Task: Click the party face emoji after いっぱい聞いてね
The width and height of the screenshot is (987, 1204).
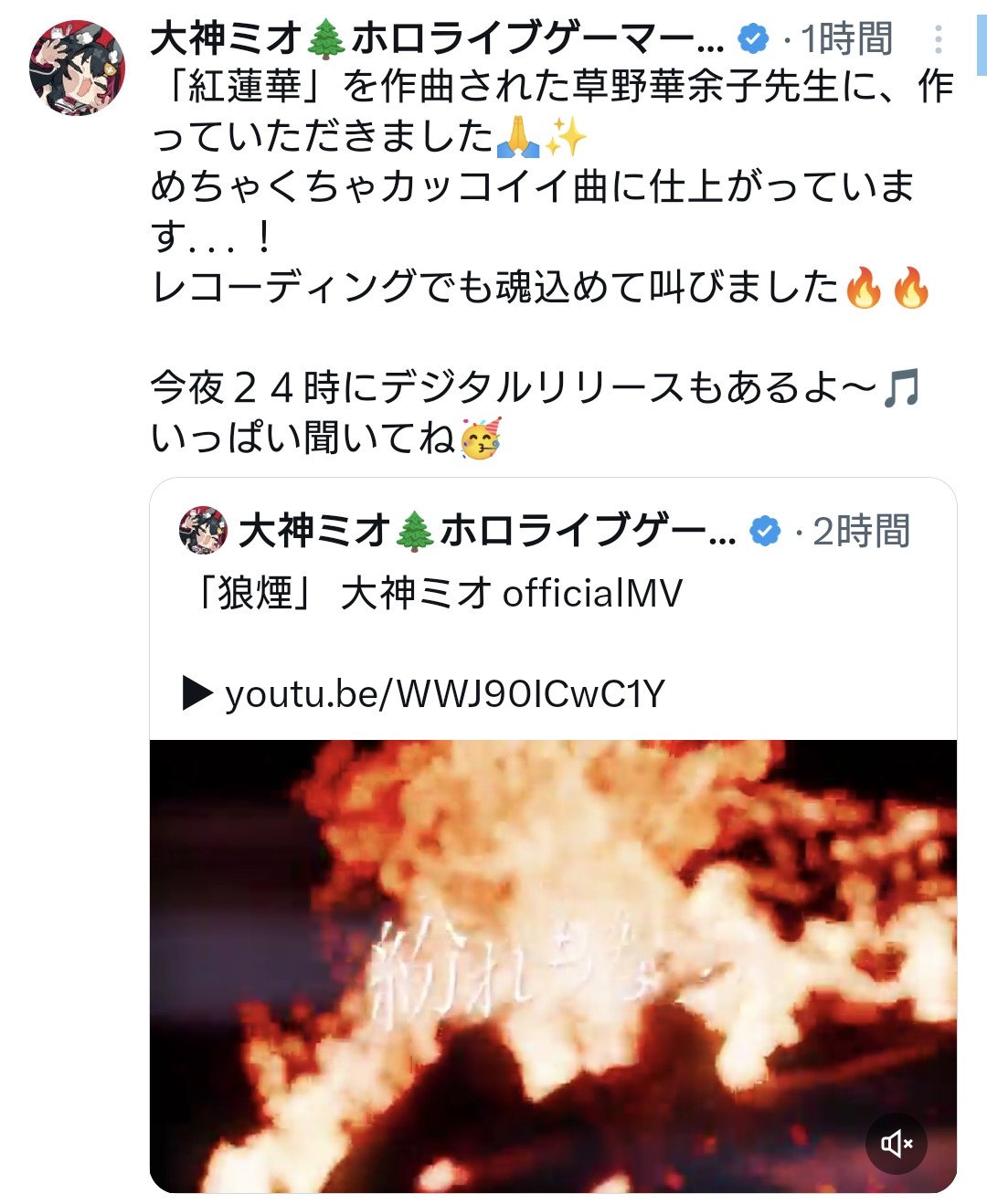Action: pos(481,438)
